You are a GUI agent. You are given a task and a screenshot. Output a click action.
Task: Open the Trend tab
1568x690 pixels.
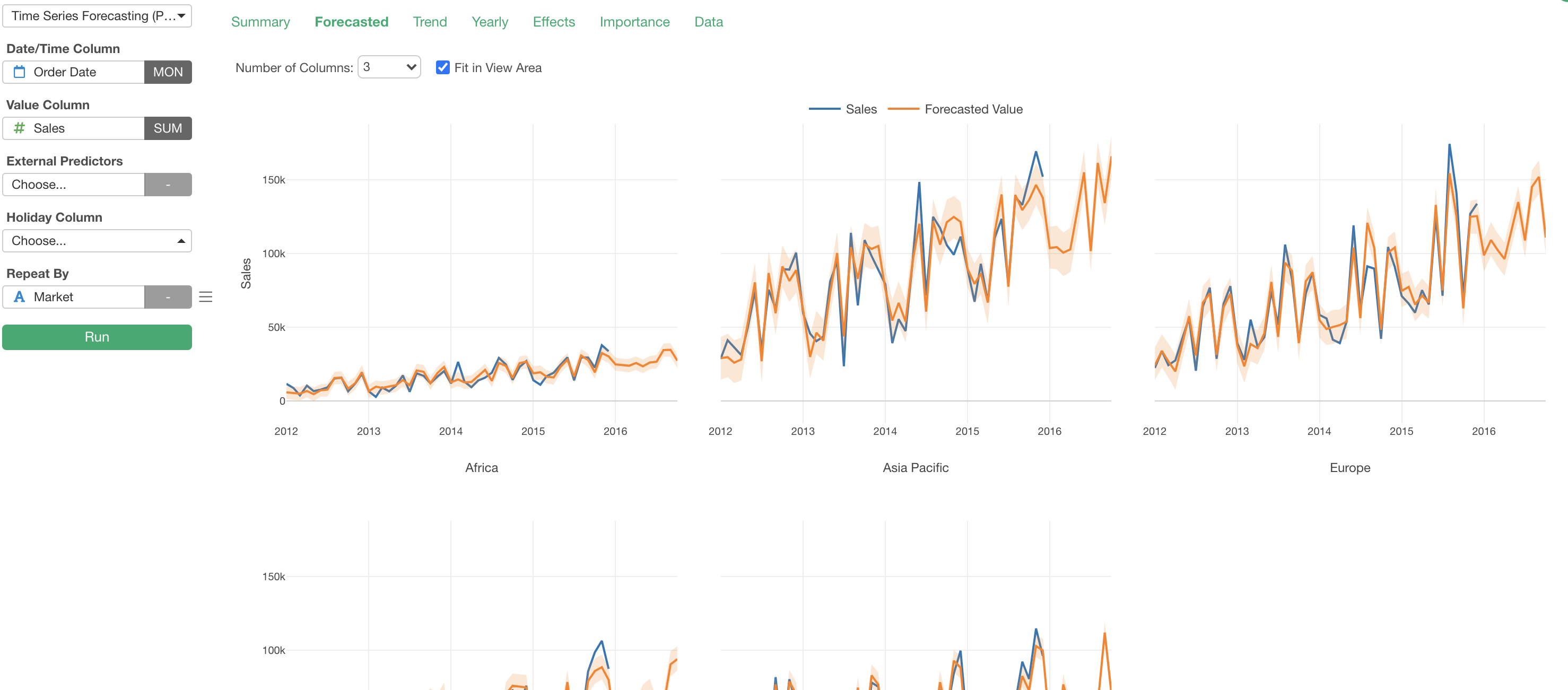[430, 22]
